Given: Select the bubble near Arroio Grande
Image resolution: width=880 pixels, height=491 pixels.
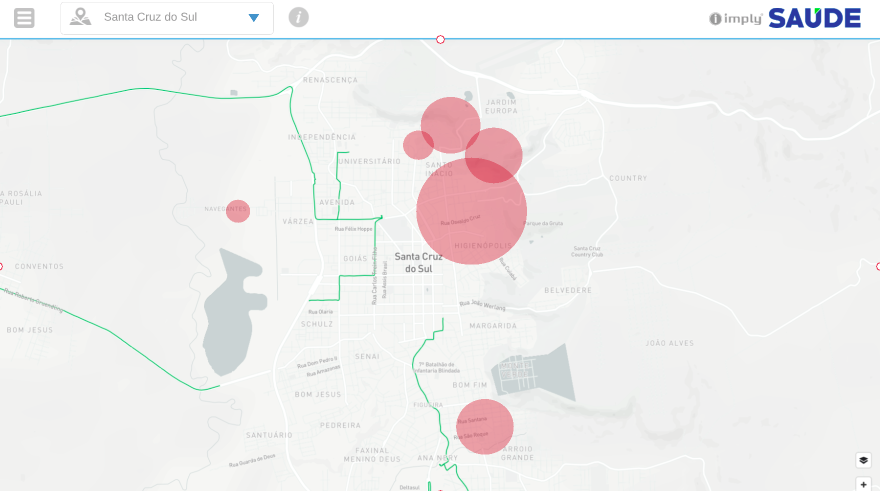Looking at the screenshot, I should [x=485, y=427].
